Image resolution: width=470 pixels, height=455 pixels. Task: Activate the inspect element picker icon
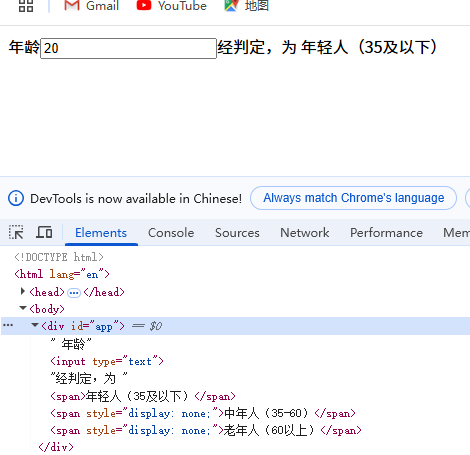pos(16,232)
